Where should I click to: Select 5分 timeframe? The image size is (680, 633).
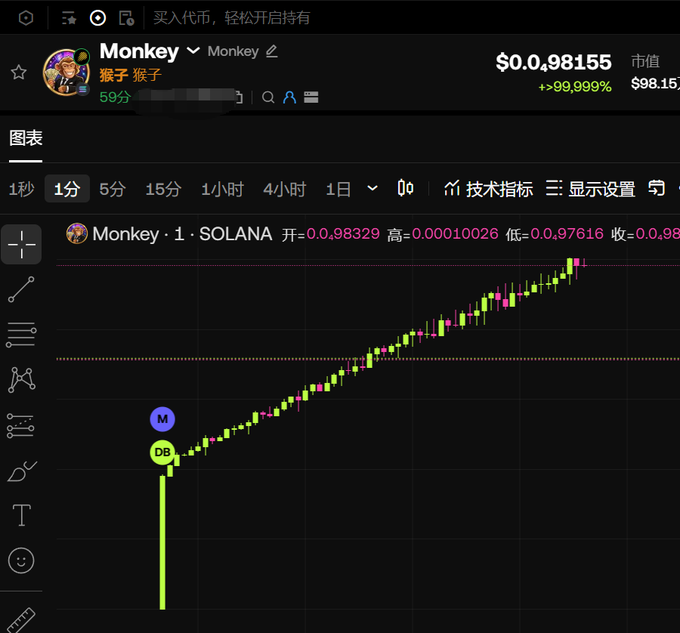112,189
